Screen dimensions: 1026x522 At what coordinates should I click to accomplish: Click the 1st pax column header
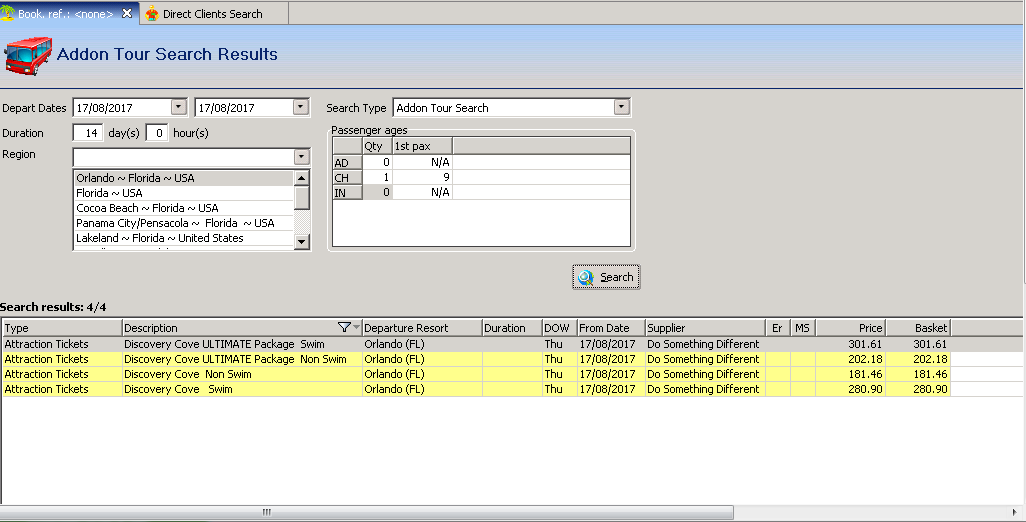(422, 146)
